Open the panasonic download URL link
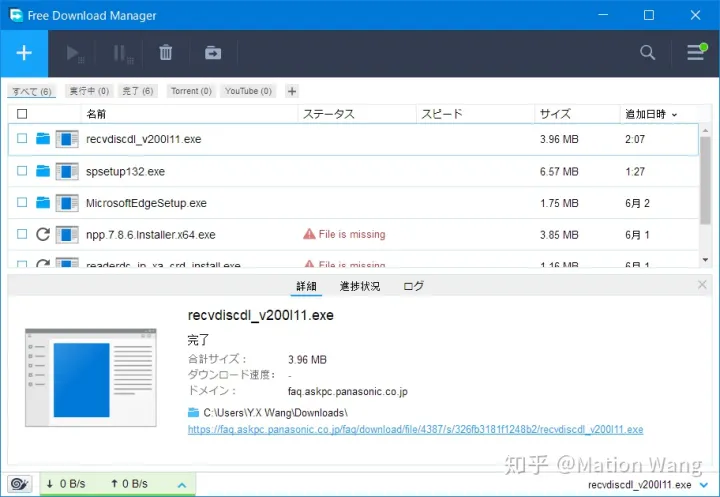Image resolution: width=720 pixels, height=497 pixels. (415, 429)
